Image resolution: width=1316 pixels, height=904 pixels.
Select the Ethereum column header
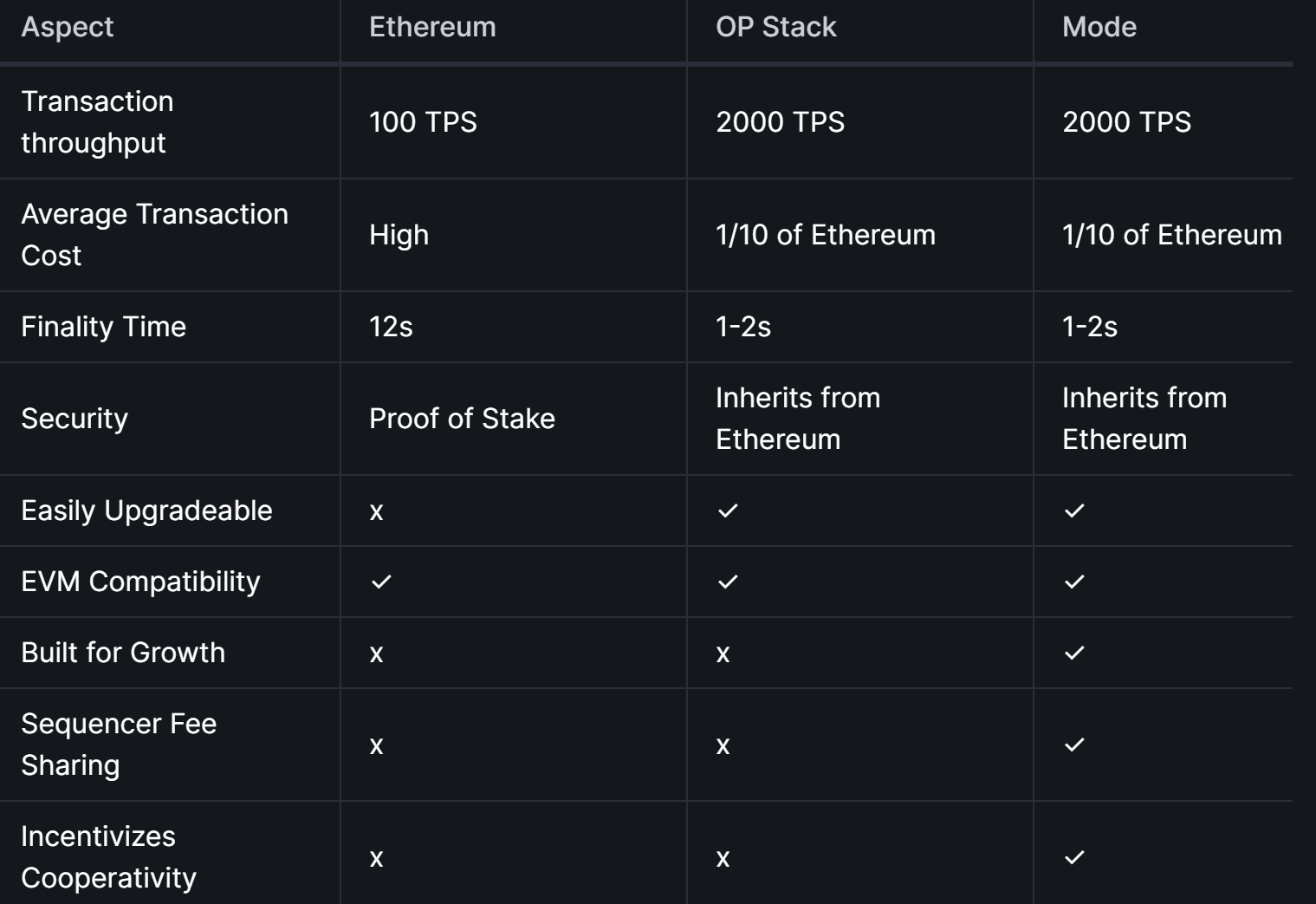coord(432,27)
